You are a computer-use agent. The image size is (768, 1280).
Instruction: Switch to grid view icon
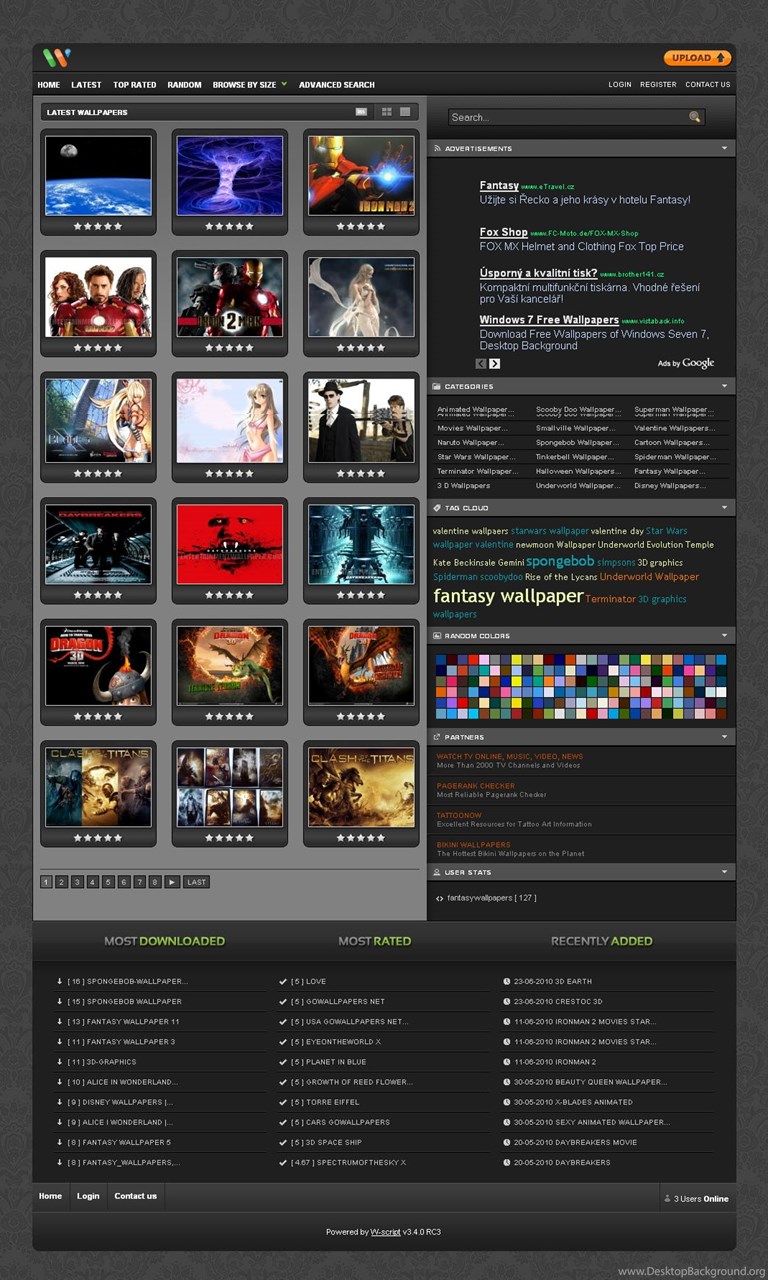pos(386,112)
